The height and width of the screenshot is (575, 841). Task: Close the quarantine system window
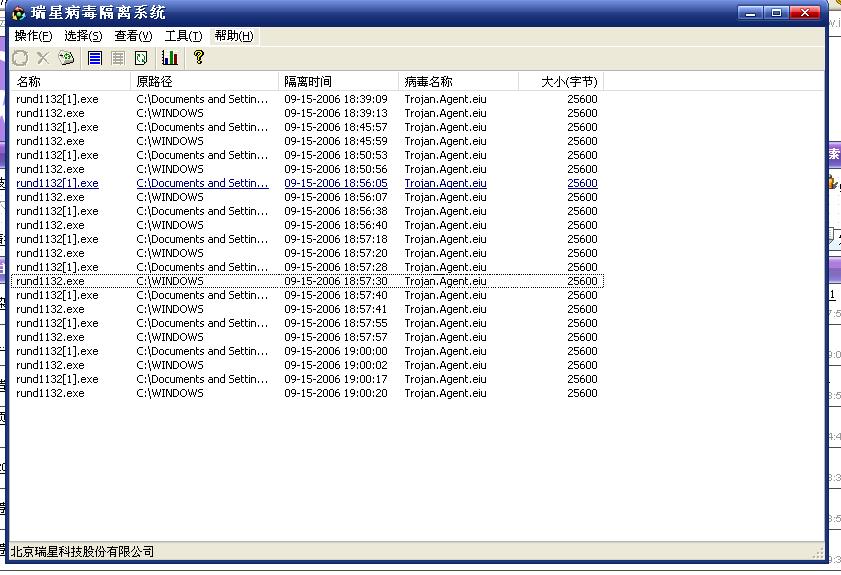(x=805, y=13)
